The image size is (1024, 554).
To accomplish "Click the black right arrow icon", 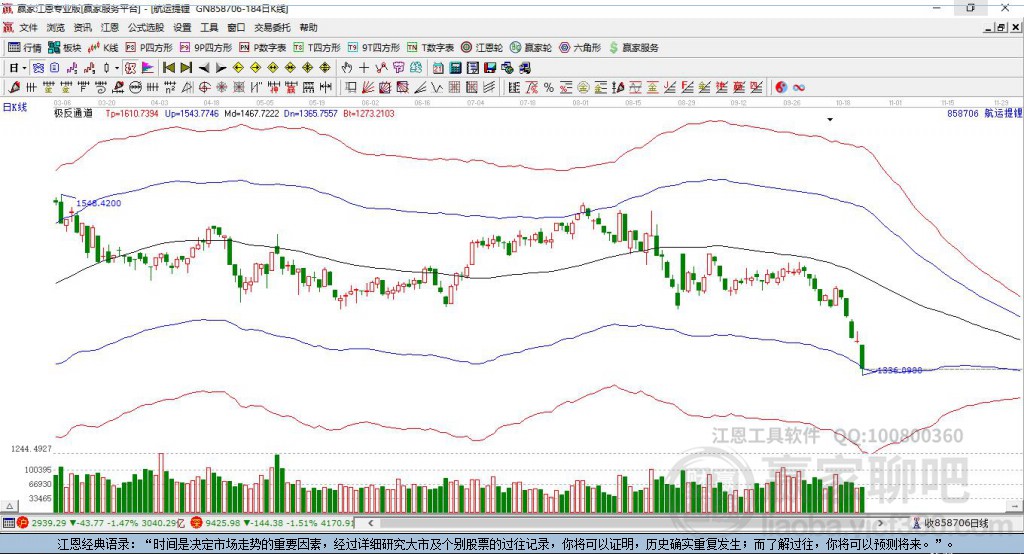I will pos(221,68).
